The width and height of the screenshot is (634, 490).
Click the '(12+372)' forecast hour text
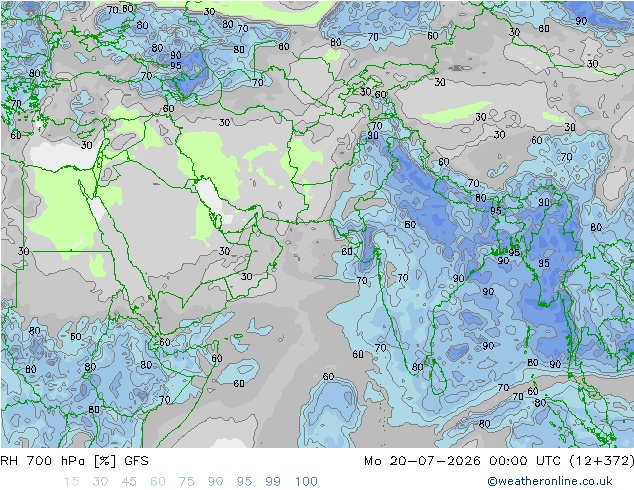click(x=602, y=460)
